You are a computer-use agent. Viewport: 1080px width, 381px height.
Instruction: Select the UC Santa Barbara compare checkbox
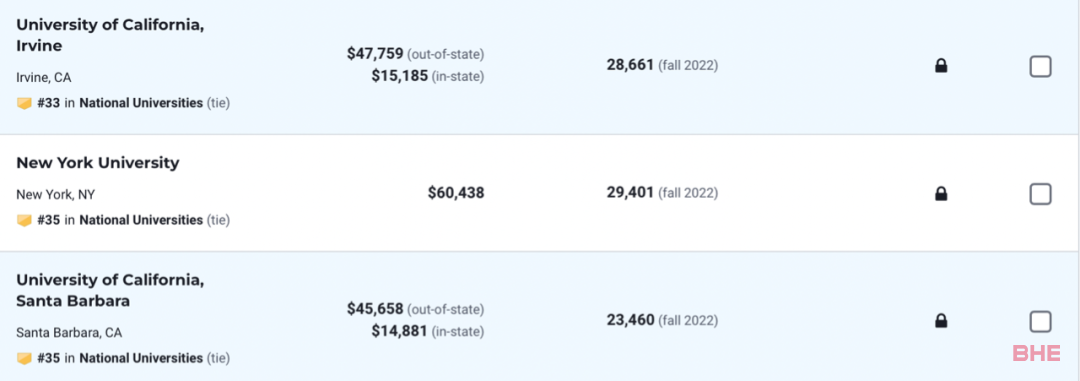pos(1040,321)
